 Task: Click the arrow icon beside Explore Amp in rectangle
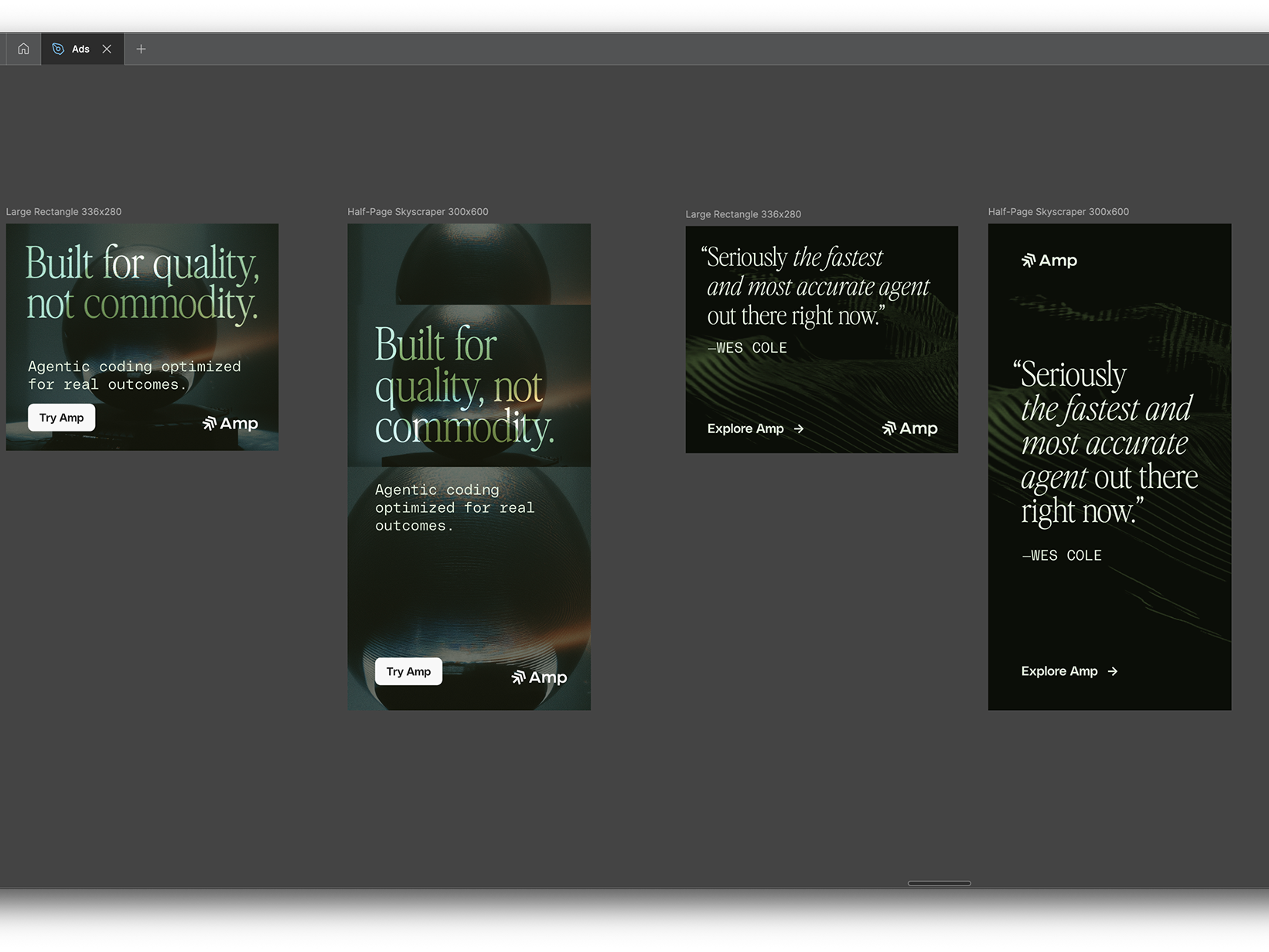[799, 428]
